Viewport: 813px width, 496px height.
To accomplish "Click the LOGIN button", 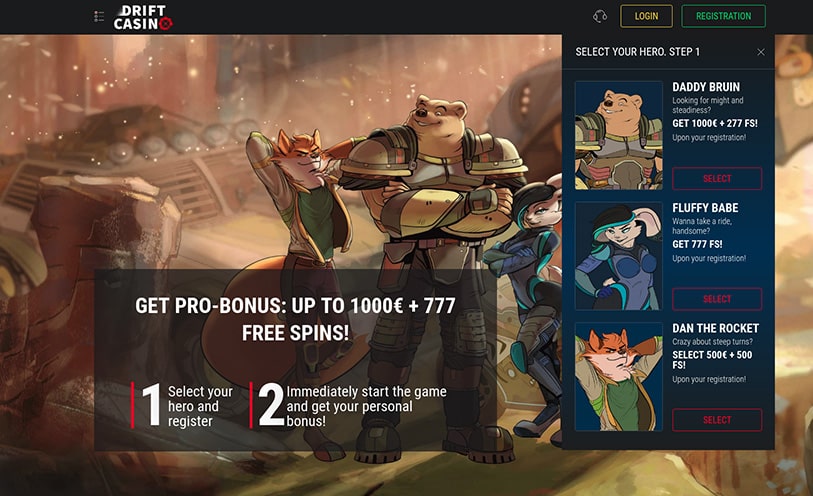I will point(647,16).
